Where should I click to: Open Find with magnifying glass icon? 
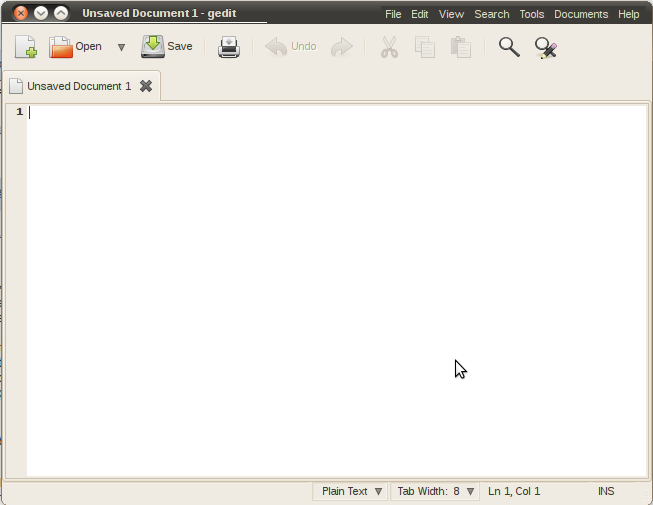509,47
